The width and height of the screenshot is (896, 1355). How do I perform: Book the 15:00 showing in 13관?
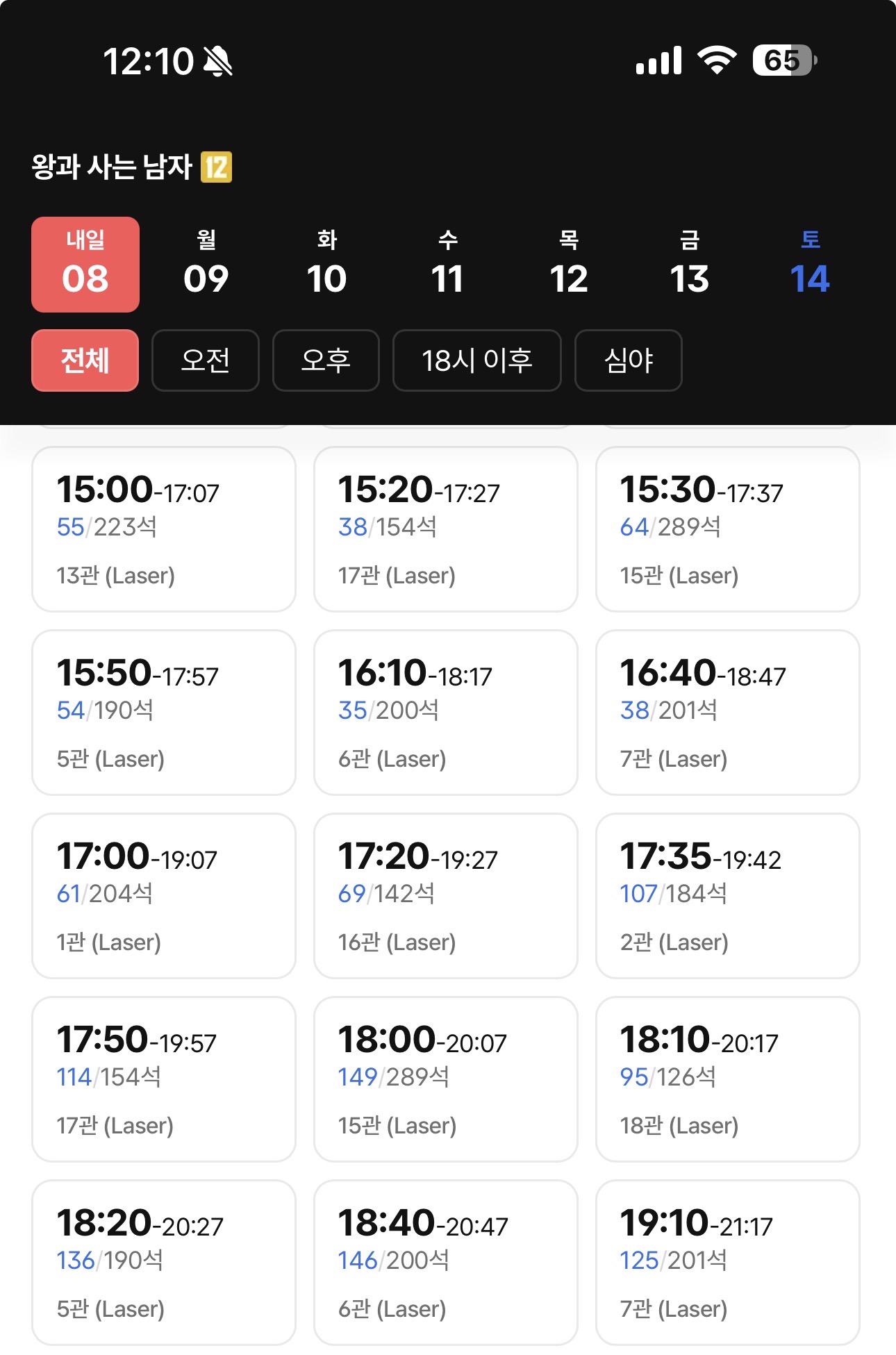click(164, 529)
